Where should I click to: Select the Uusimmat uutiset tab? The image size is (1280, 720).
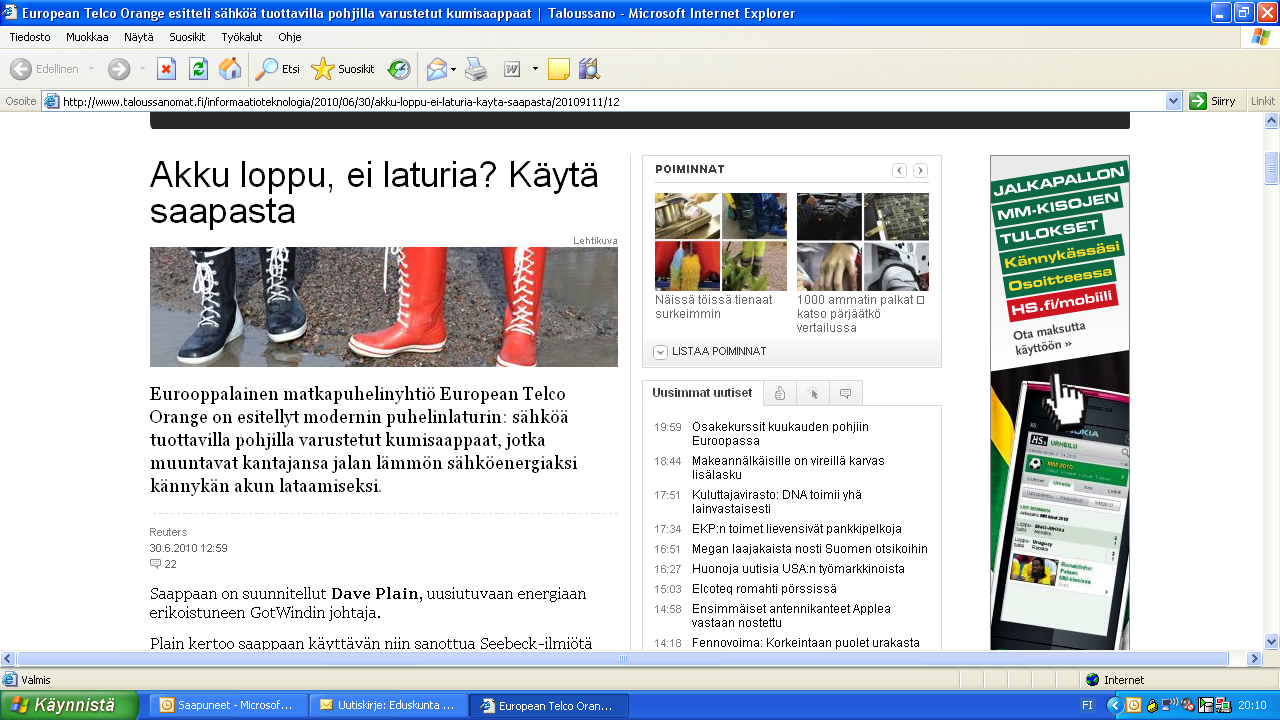tap(702, 393)
